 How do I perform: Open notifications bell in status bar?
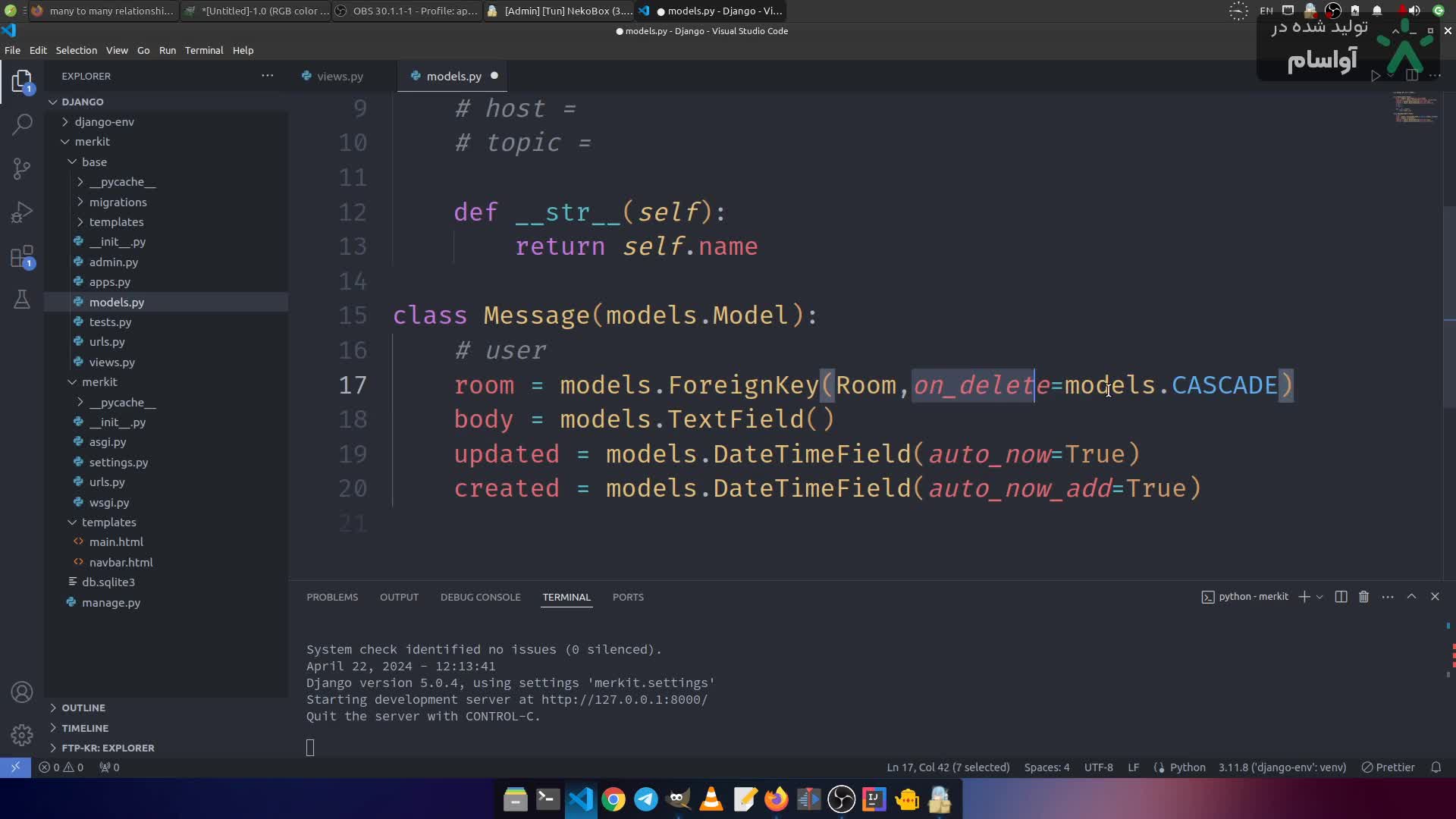tap(1436, 767)
